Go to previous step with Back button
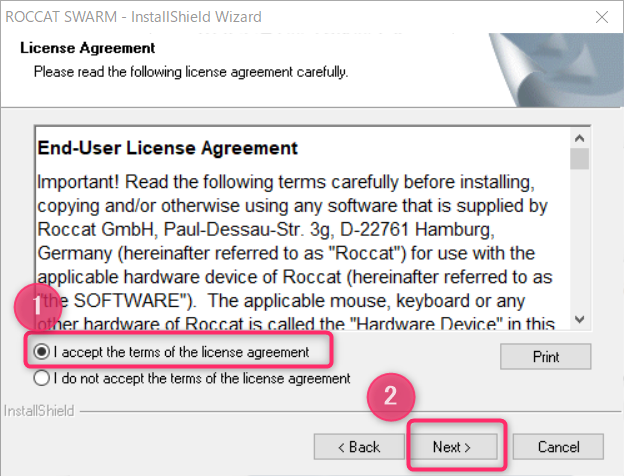624x476 pixels. tap(359, 447)
